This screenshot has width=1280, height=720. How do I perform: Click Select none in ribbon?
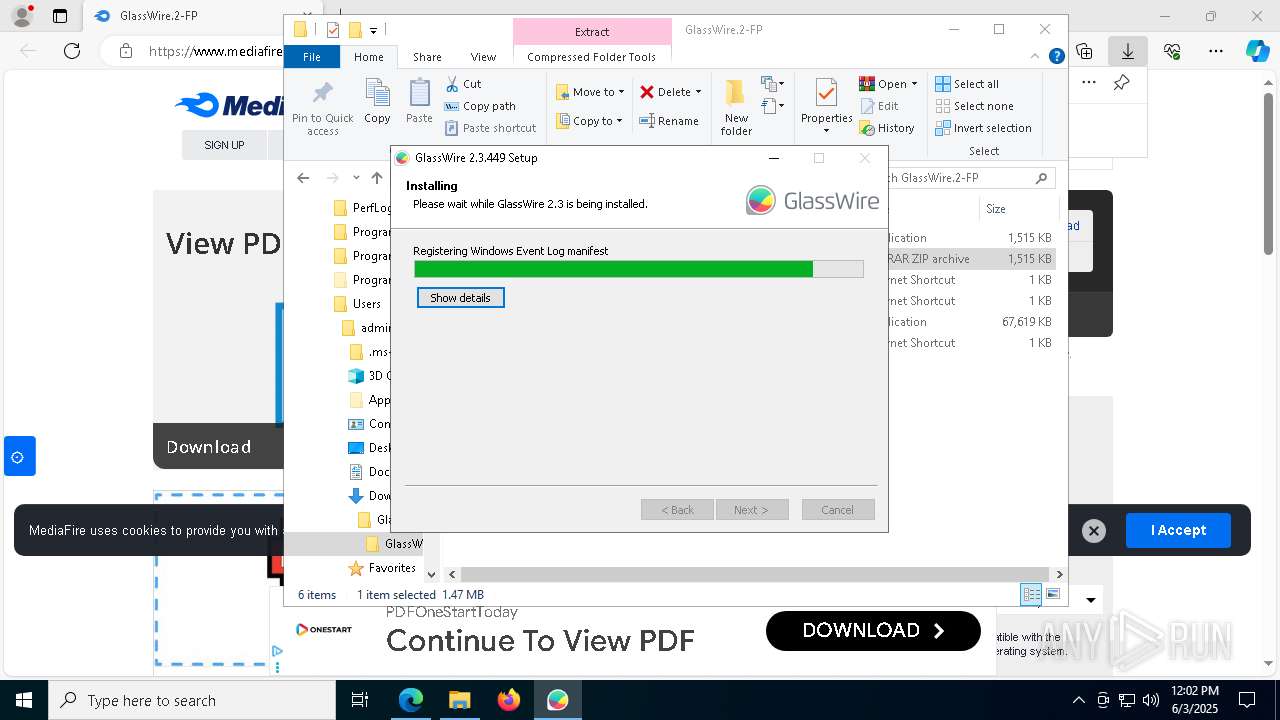(x=974, y=106)
